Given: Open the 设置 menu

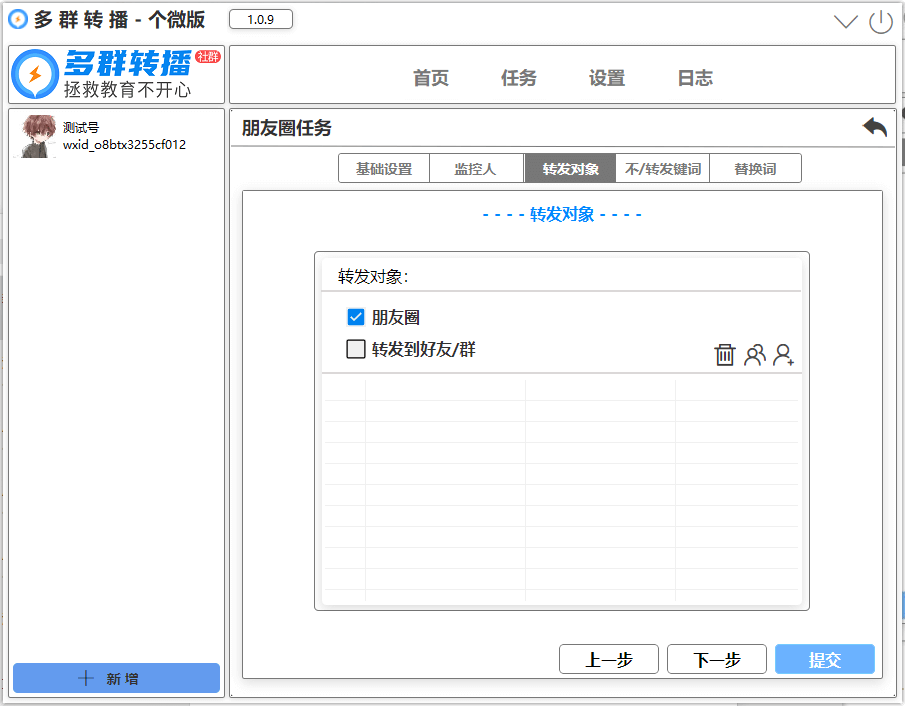Looking at the screenshot, I should click(607, 77).
